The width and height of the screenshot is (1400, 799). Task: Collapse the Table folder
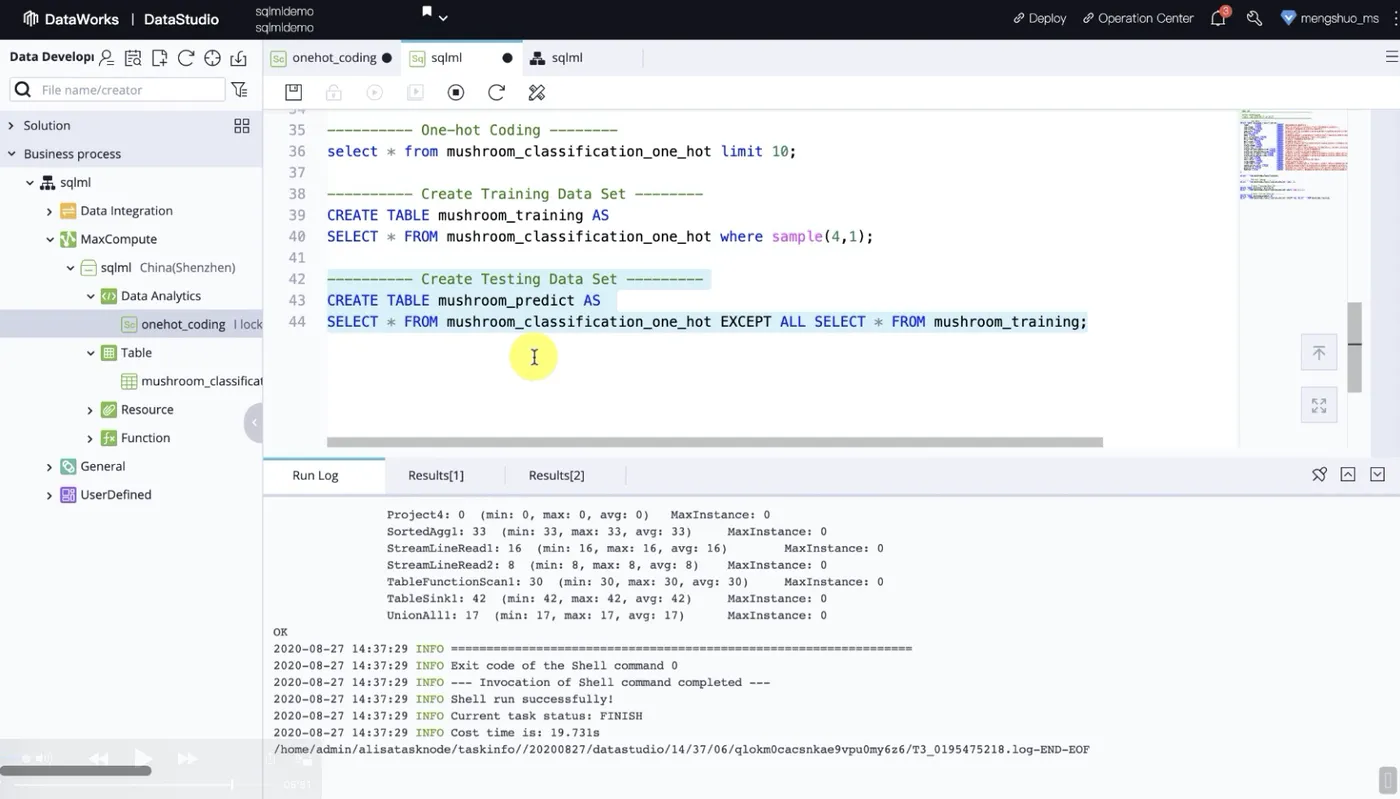coord(90,353)
